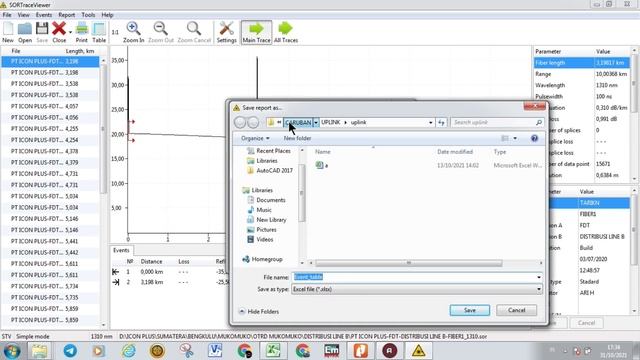Open the File menu
This screenshot has width=640, height=360.
(x=7, y=15)
